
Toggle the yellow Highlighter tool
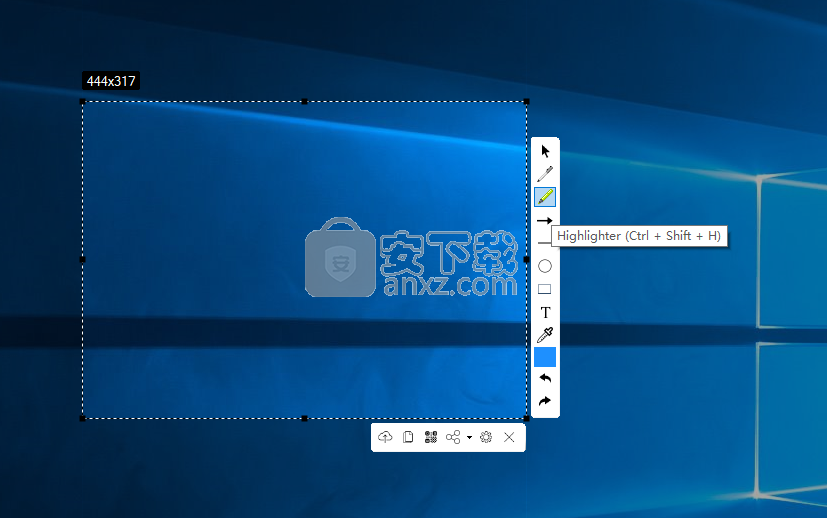pos(545,197)
